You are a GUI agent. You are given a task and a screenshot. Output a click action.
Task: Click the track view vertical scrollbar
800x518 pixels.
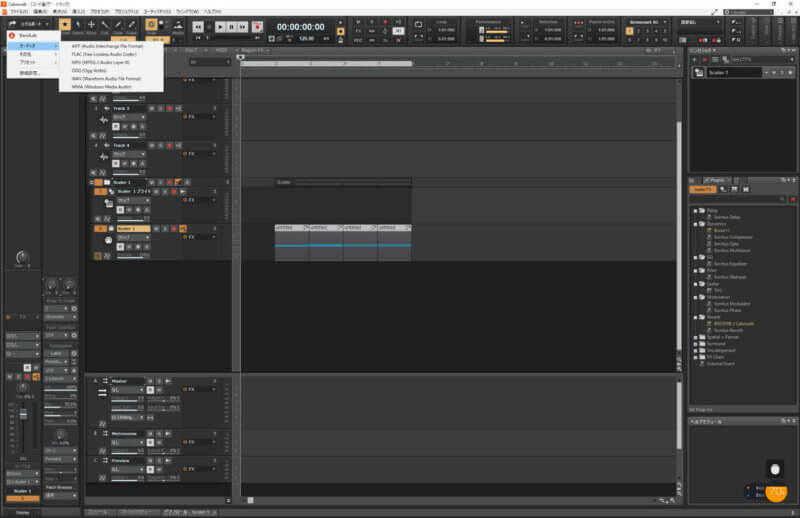pyautogui.click(x=679, y=235)
